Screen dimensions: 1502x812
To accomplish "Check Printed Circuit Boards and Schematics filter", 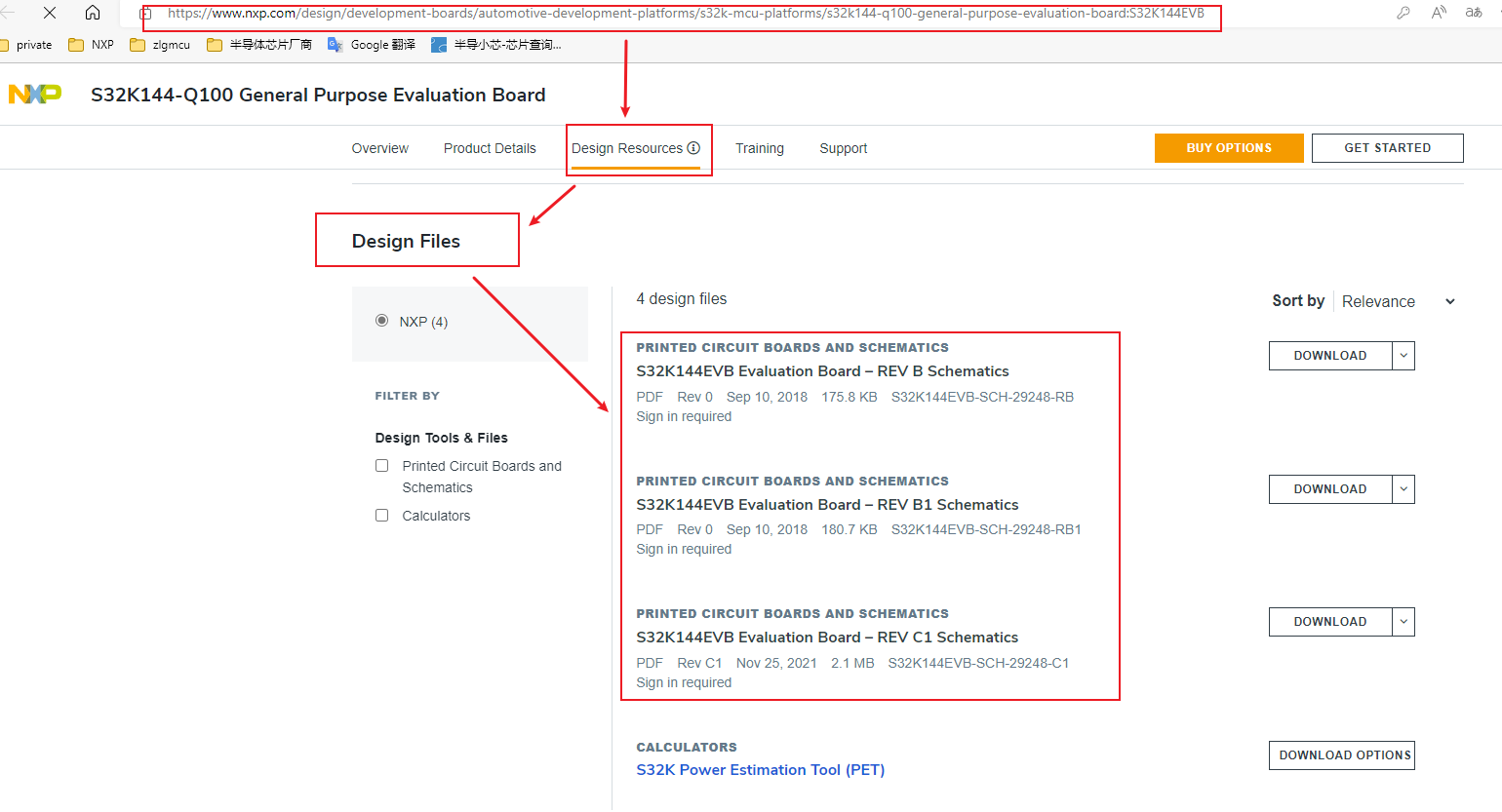I will (382, 466).
